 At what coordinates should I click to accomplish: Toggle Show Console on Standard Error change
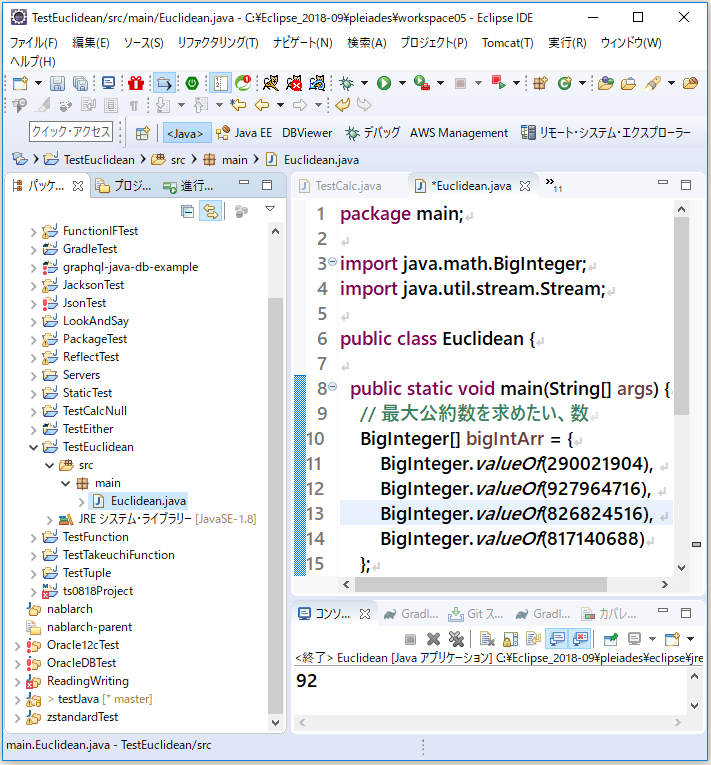[580, 639]
